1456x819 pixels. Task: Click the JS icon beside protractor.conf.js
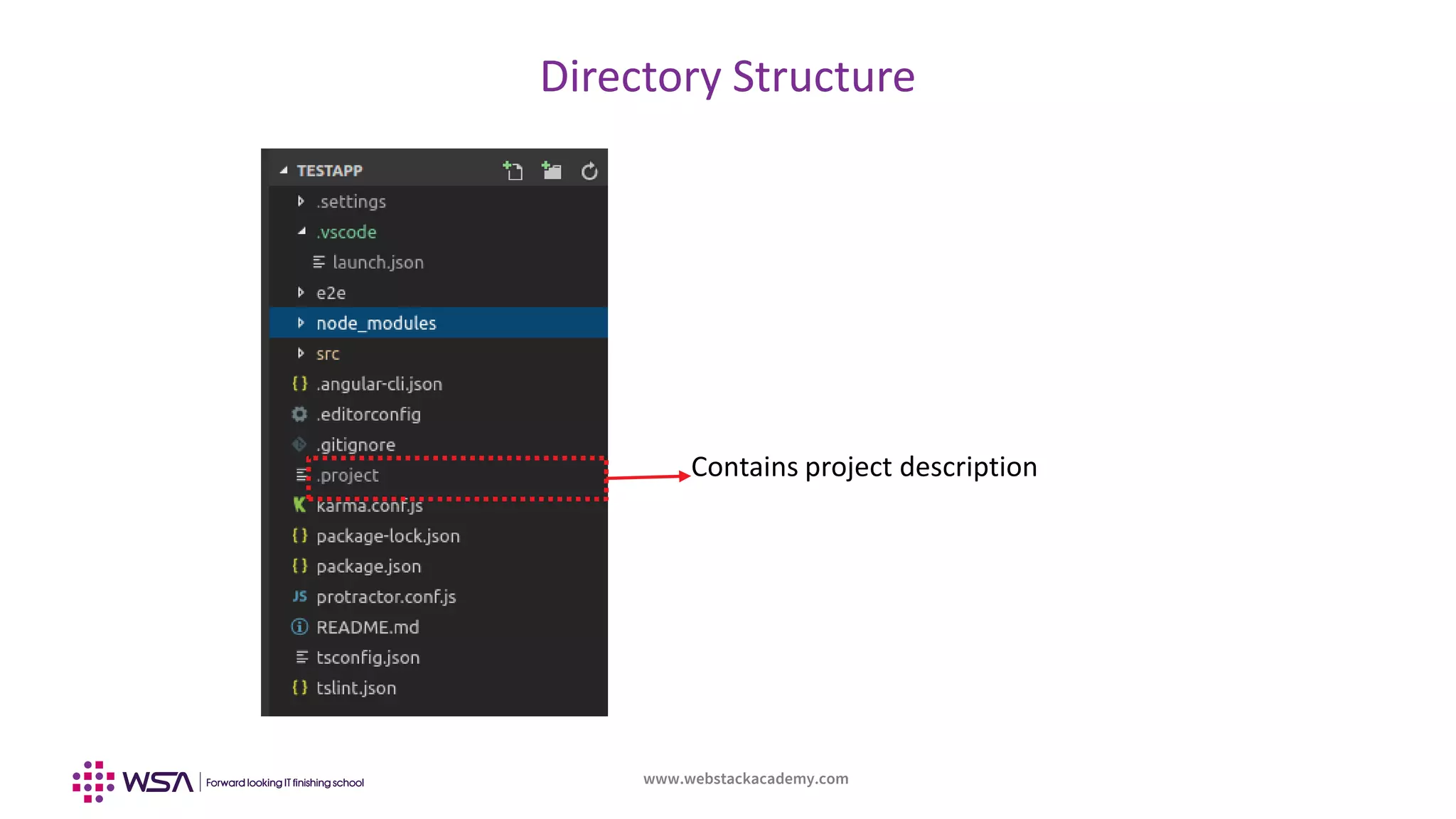[299, 596]
